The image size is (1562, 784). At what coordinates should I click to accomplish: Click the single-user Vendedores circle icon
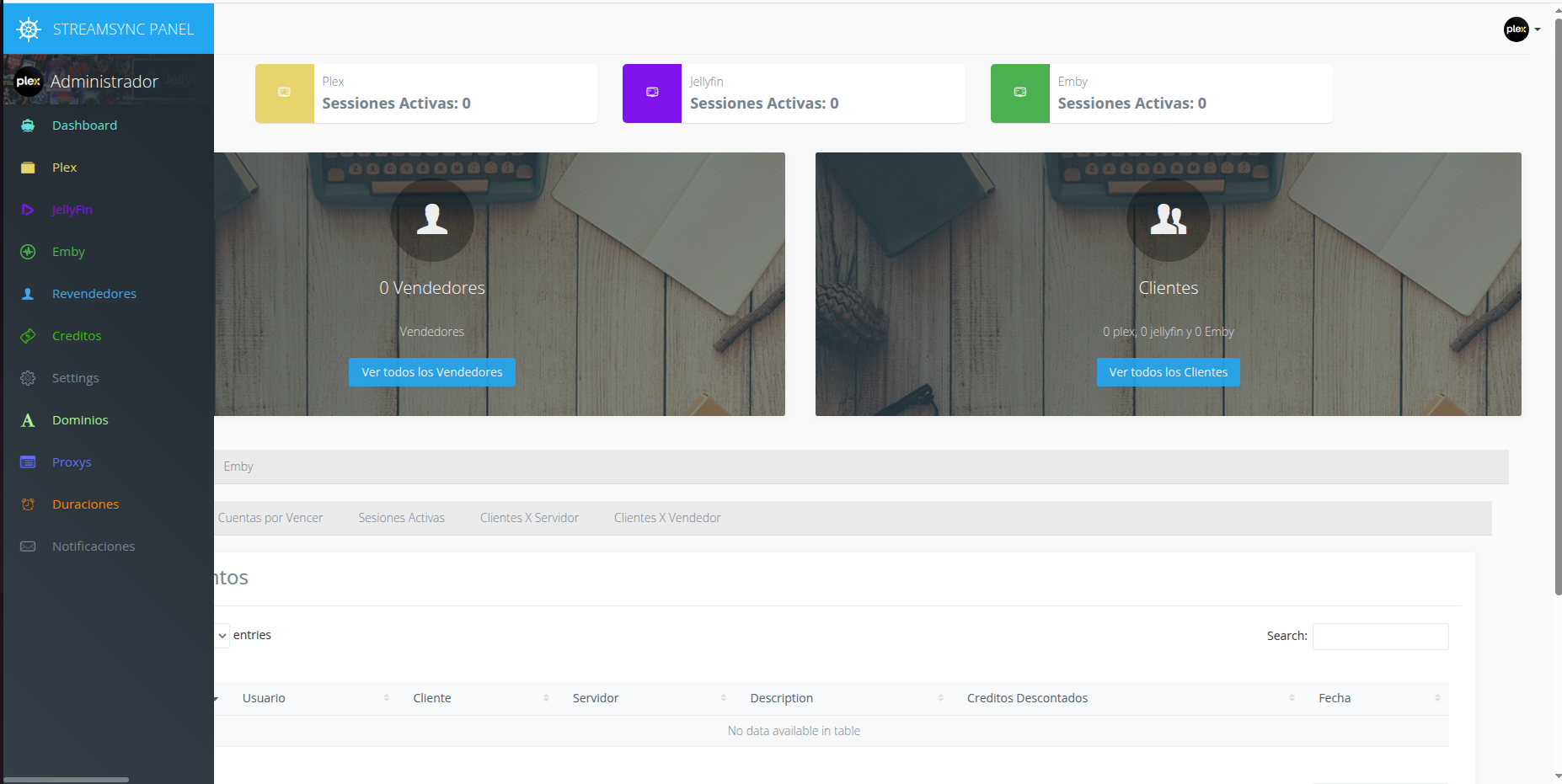[432, 219]
